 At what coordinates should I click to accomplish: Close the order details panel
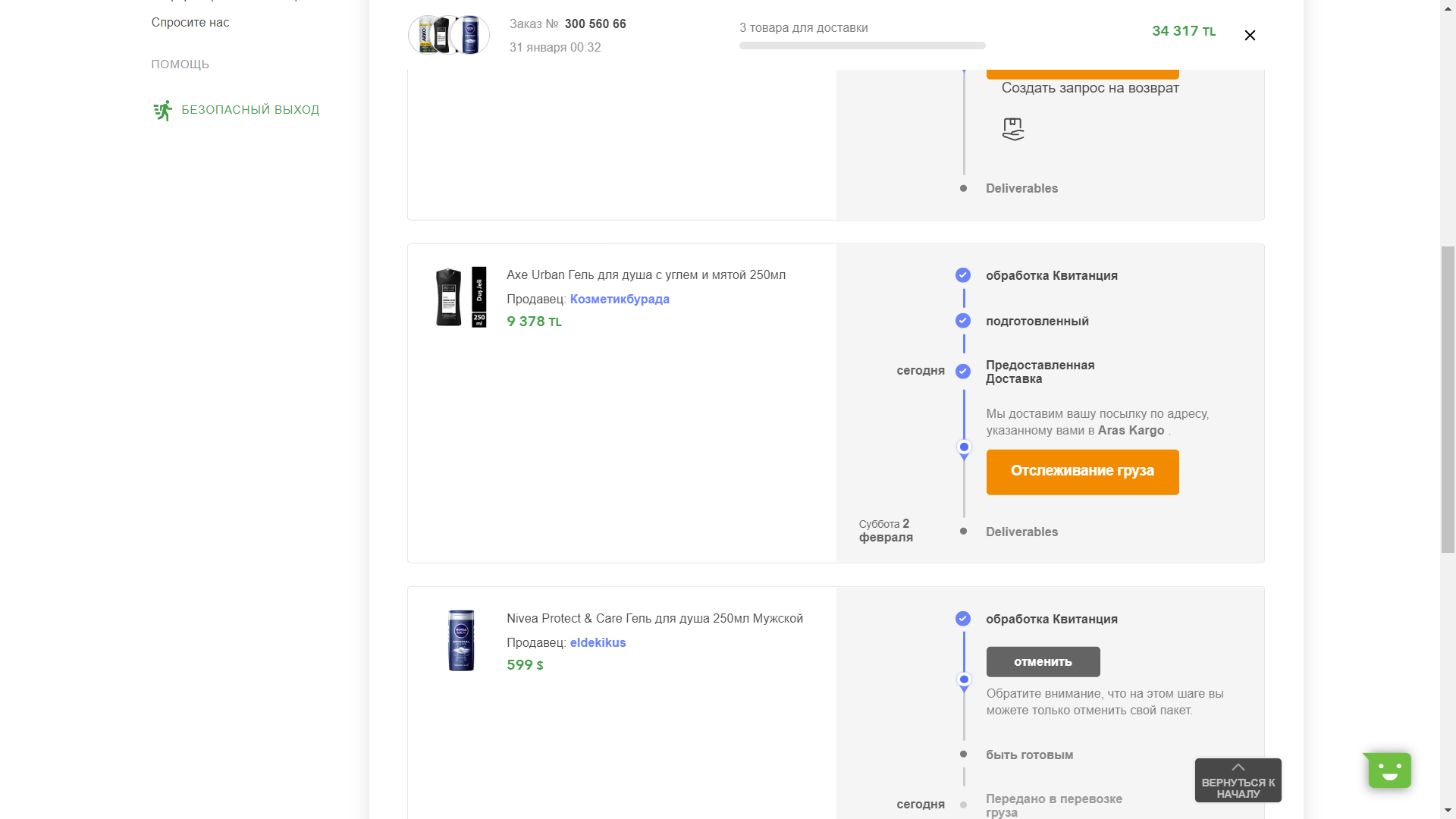pos(1250,36)
